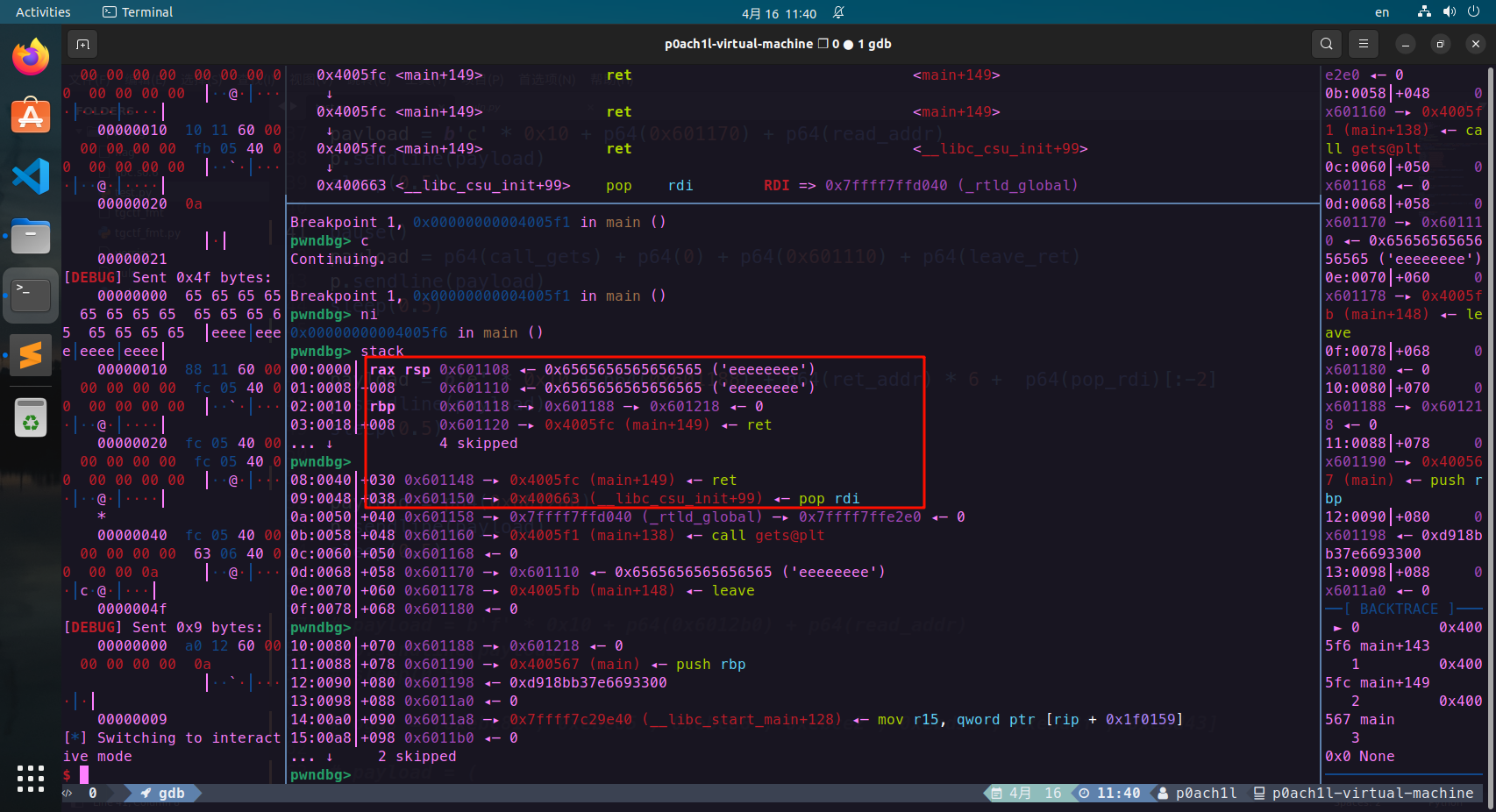
Task: Open the Terminal app menu in top bar
Action: (138, 12)
